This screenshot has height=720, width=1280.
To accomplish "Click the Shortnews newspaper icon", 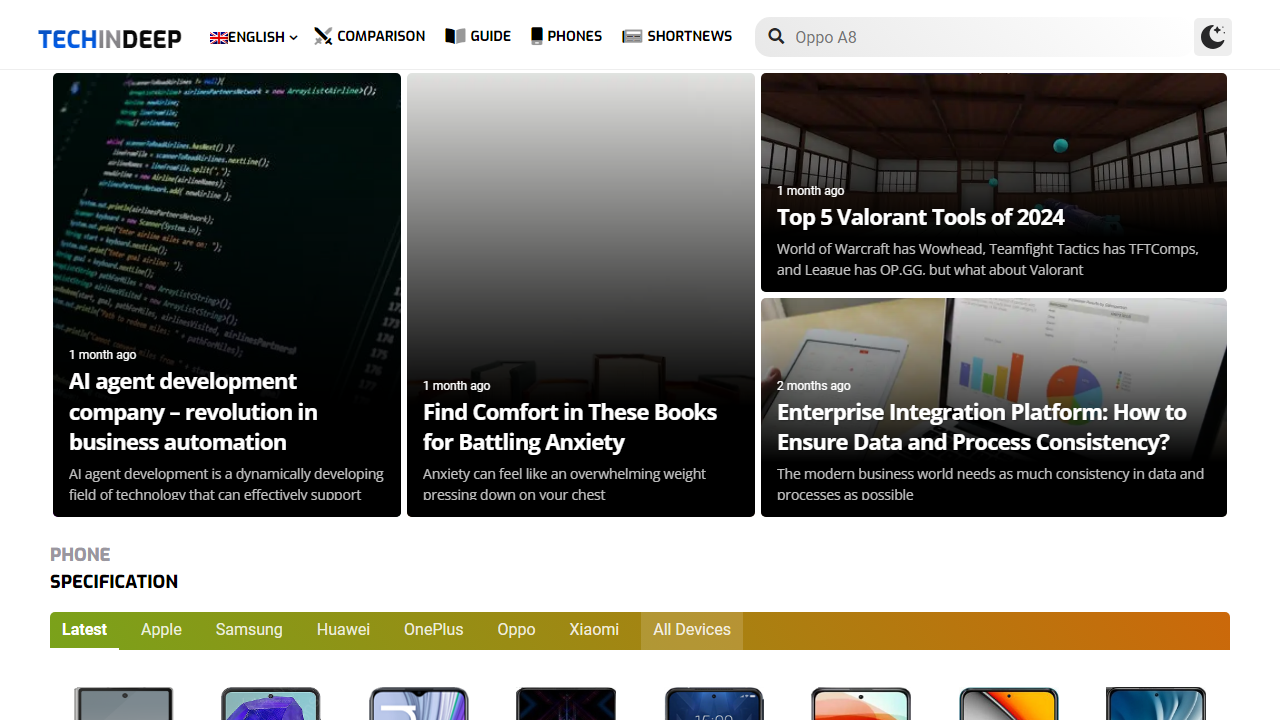I will [x=632, y=37].
